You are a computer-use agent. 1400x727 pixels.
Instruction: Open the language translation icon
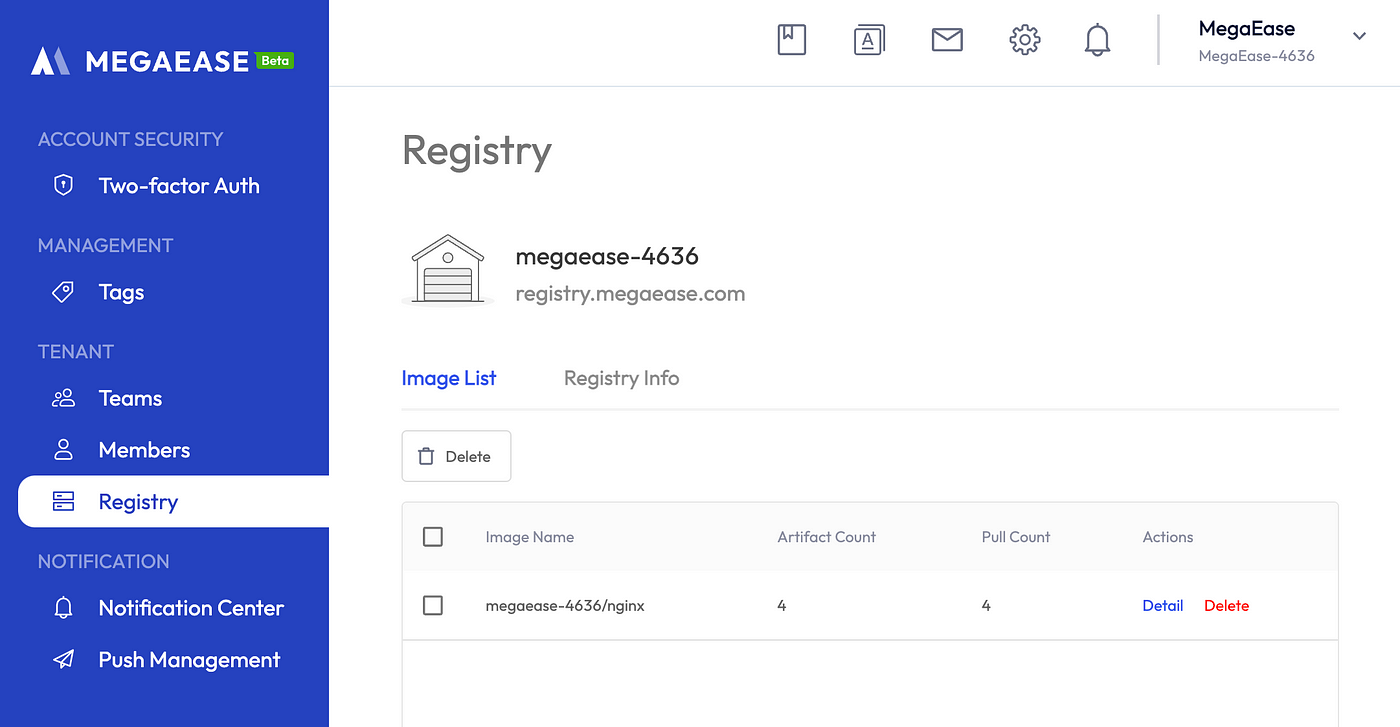pyautogui.click(x=869, y=40)
